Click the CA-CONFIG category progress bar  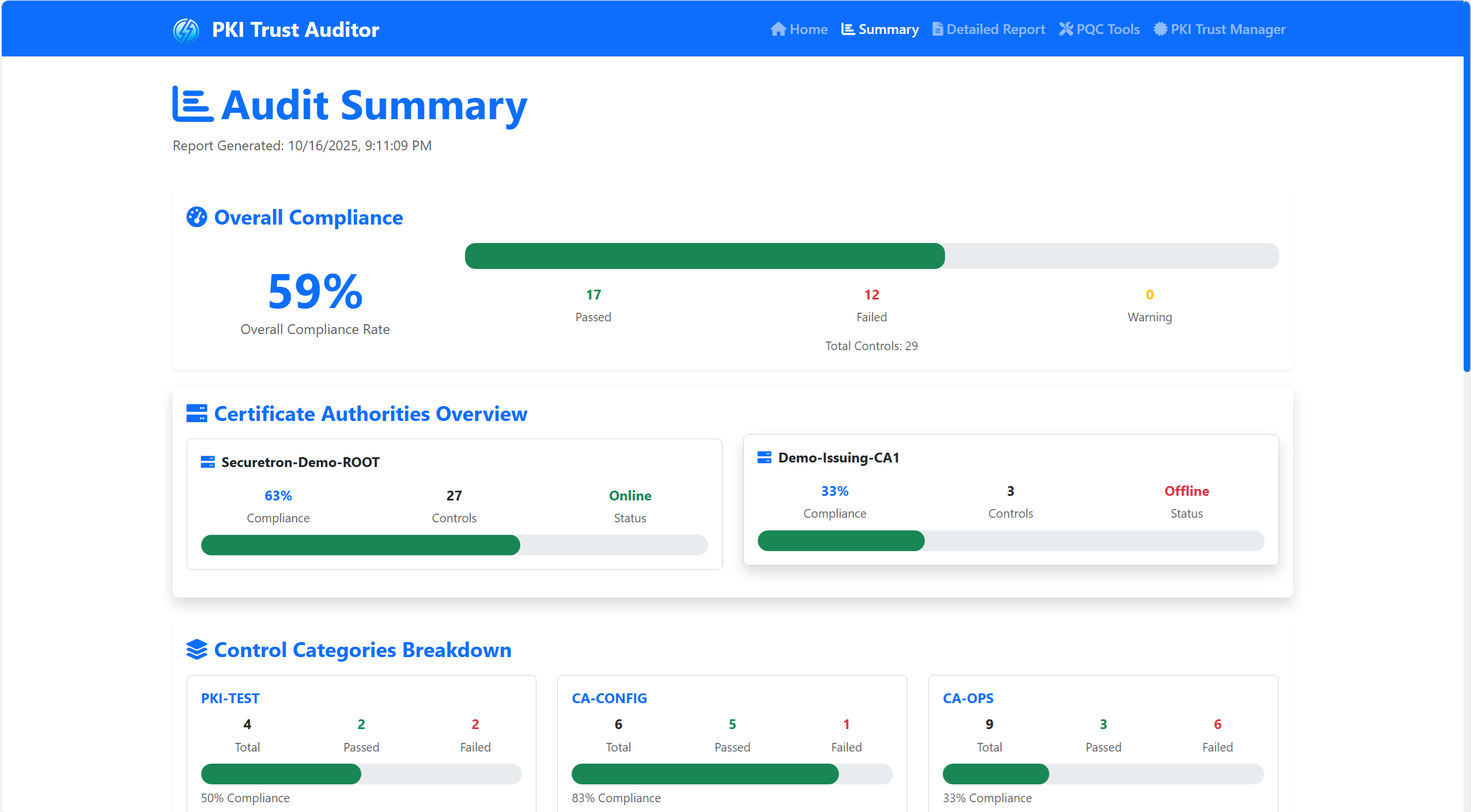[732, 774]
